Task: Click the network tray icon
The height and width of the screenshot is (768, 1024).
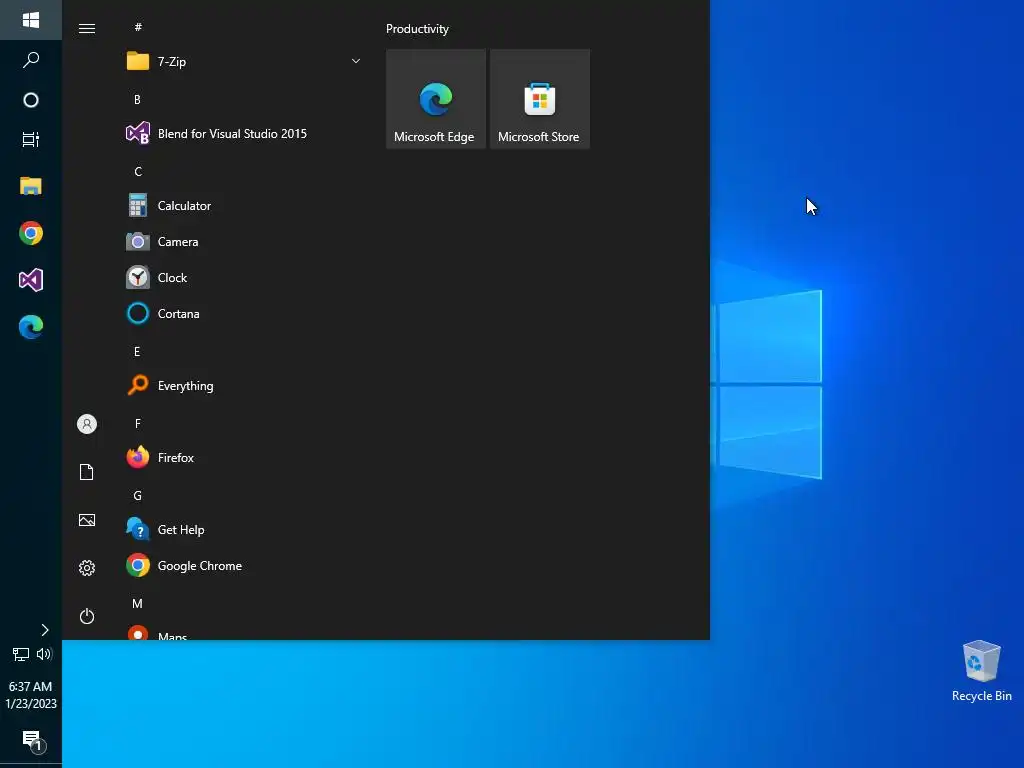Action: tap(20, 654)
